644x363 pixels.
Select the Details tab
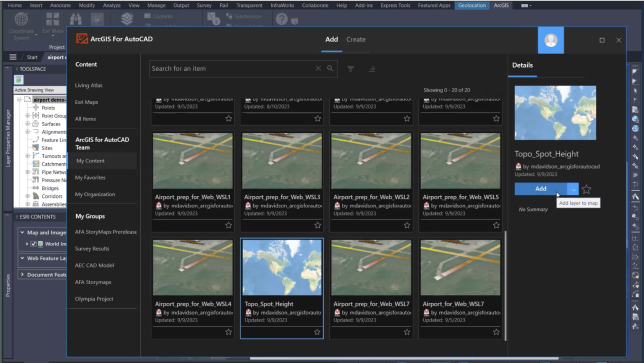pyautogui.click(x=522, y=65)
